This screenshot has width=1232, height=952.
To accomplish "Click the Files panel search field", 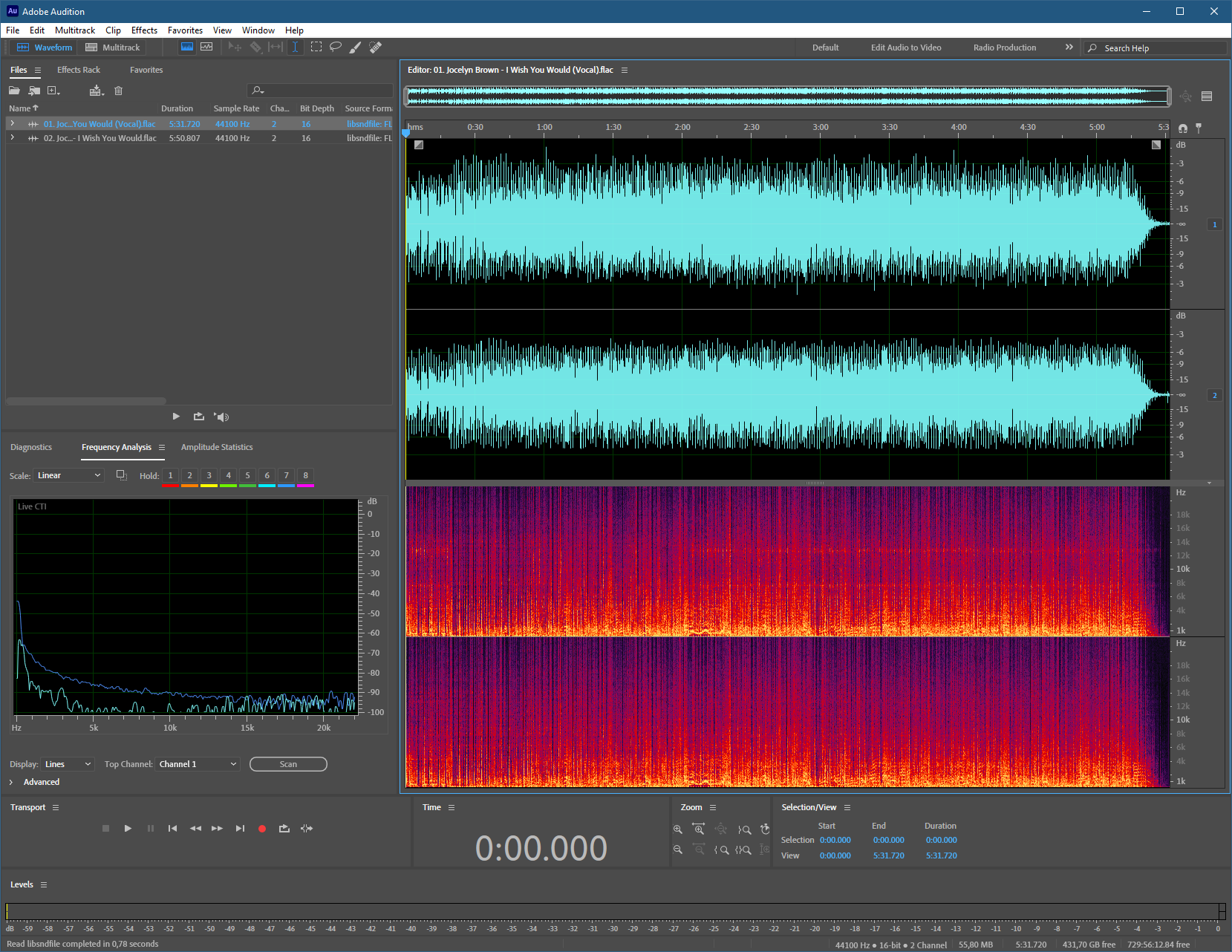I will [x=319, y=91].
